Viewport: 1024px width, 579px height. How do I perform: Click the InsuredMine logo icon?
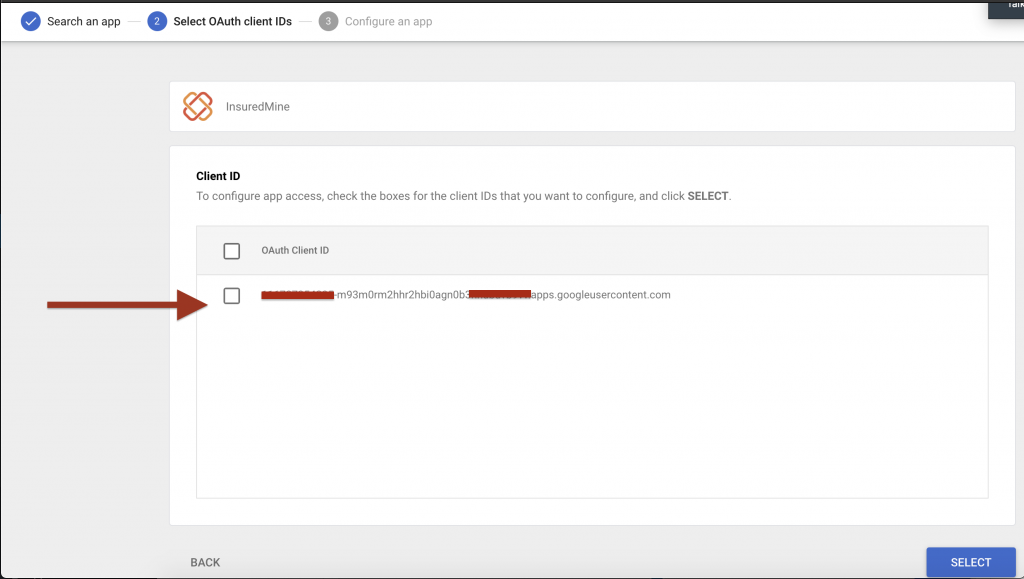pos(198,106)
